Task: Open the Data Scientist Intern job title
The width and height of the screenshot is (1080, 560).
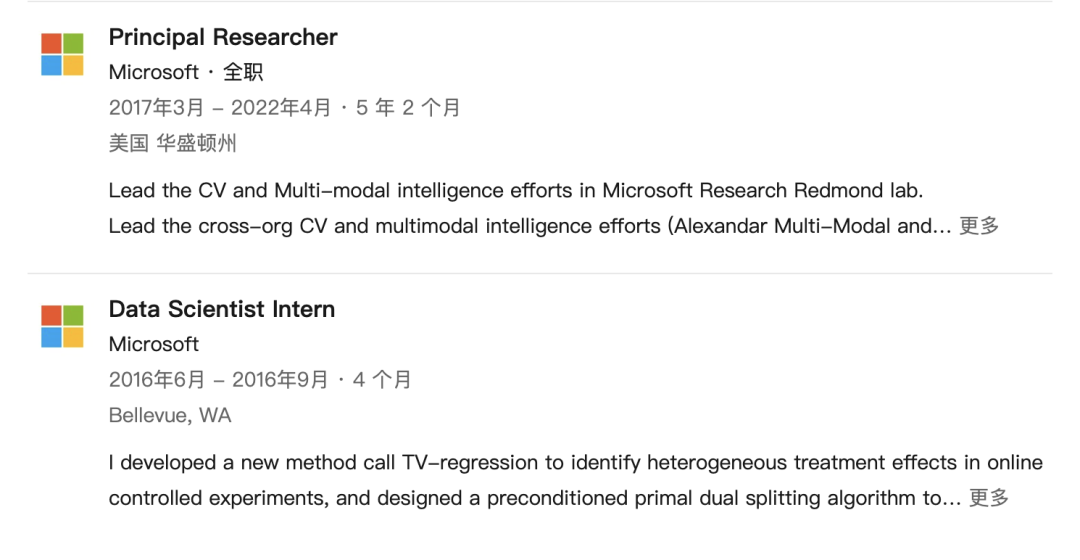Action: (x=222, y=309)
